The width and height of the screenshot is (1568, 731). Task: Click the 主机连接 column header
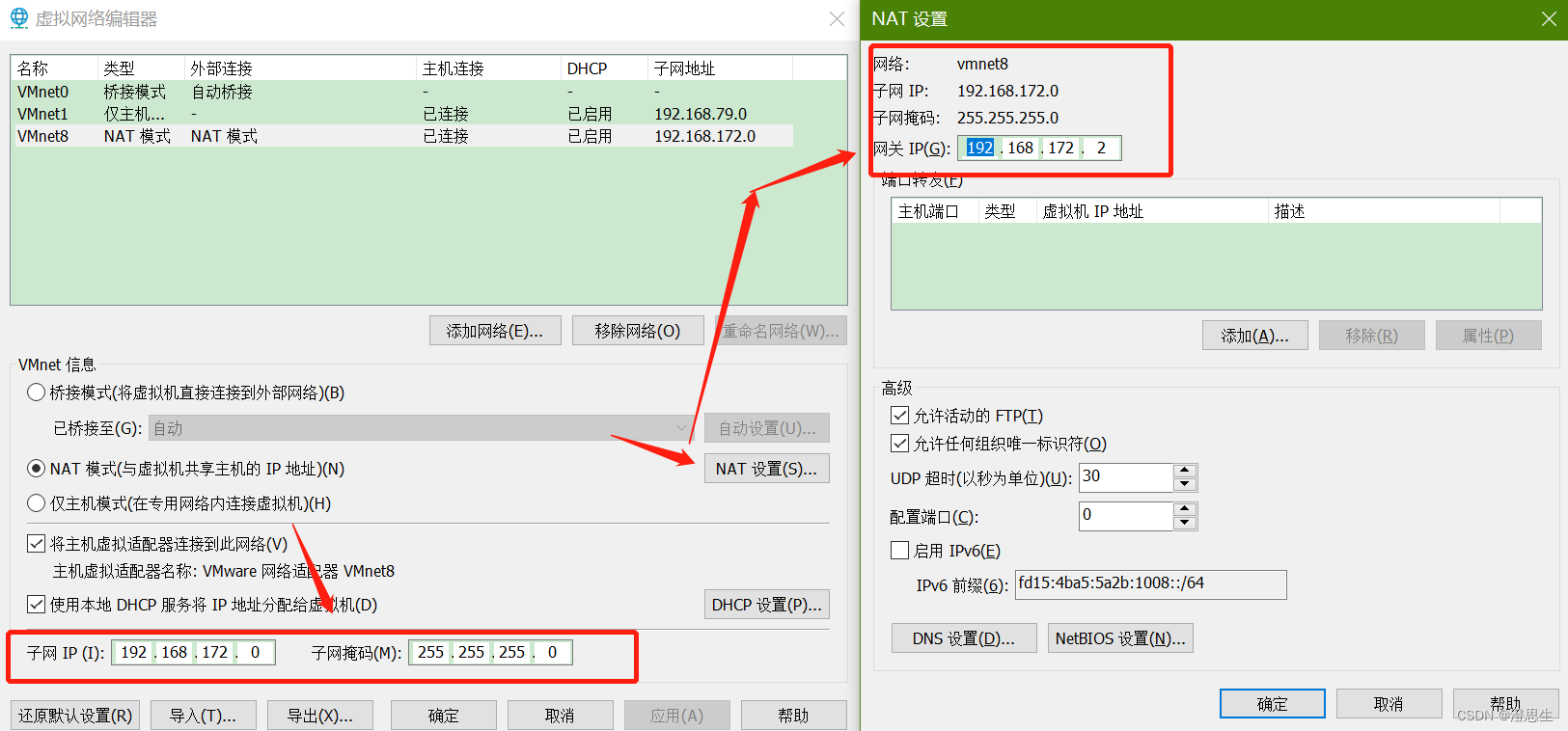[x=488, y=68]
